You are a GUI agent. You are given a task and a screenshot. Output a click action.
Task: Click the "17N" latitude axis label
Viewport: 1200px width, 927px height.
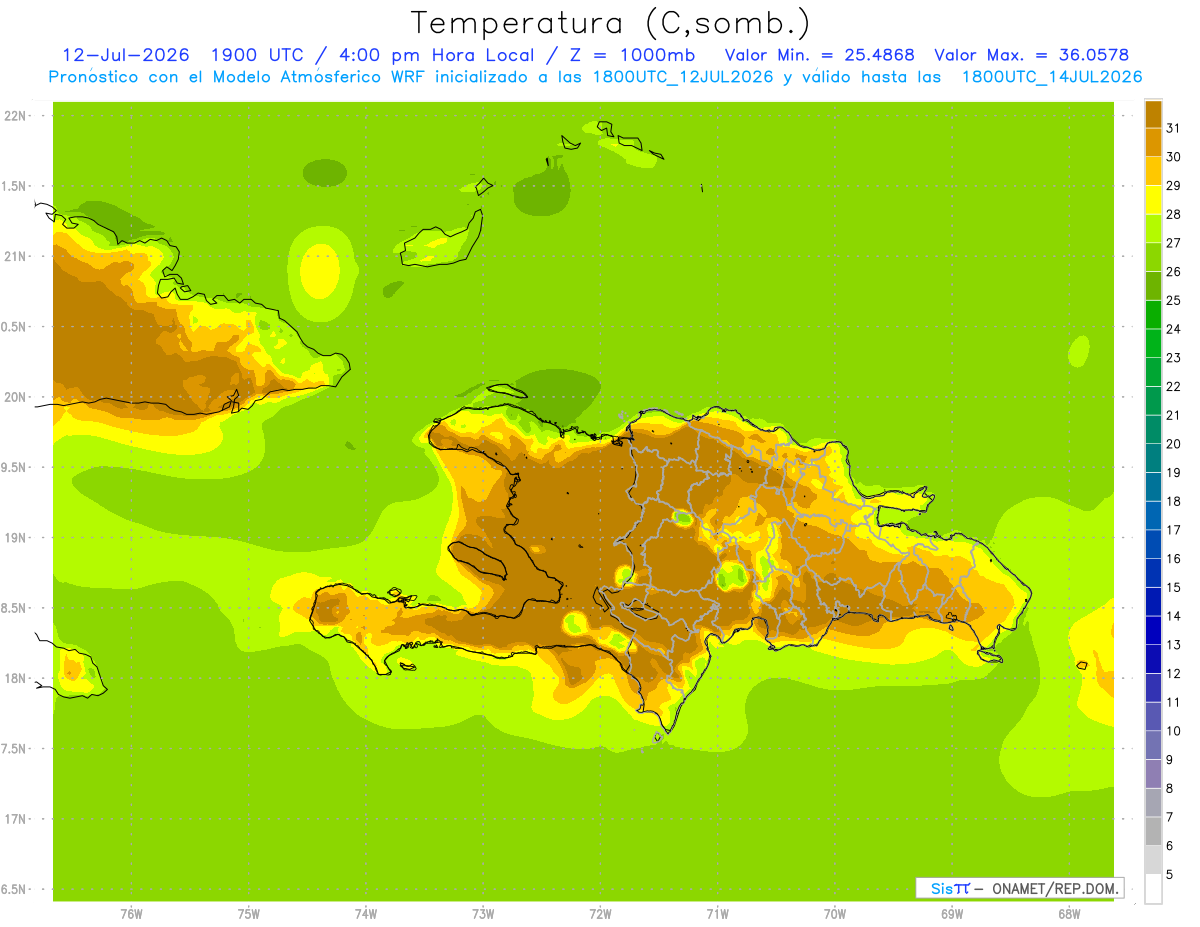14,819
